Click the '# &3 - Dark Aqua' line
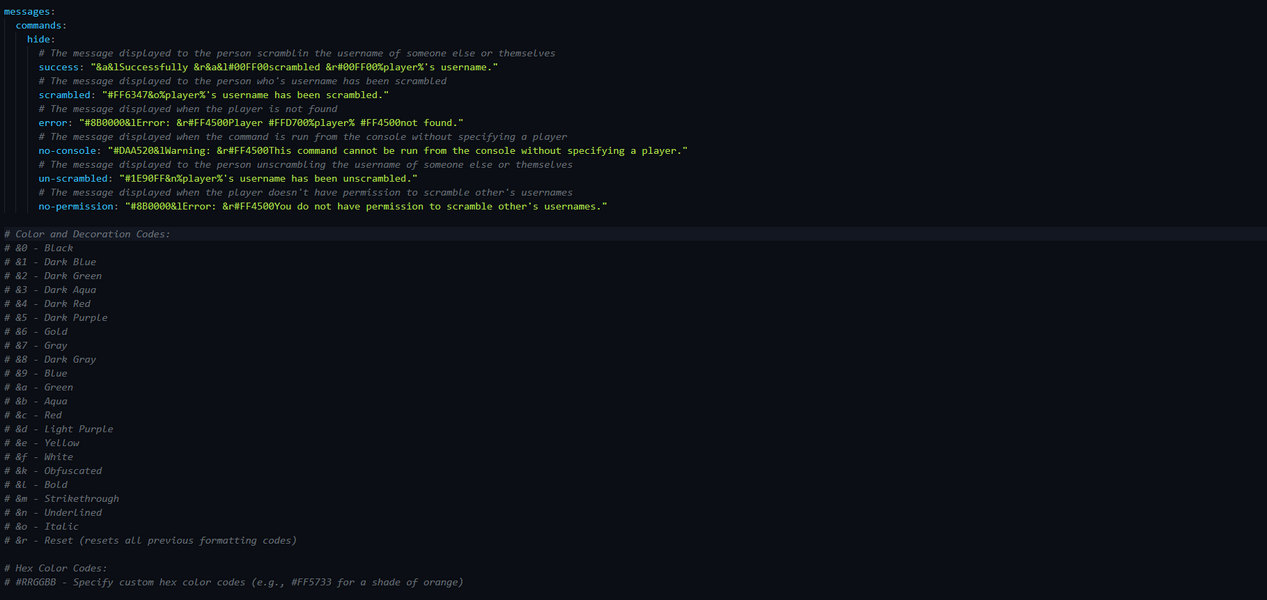The height and width of the screenshot is (600, 1267). 50,290
